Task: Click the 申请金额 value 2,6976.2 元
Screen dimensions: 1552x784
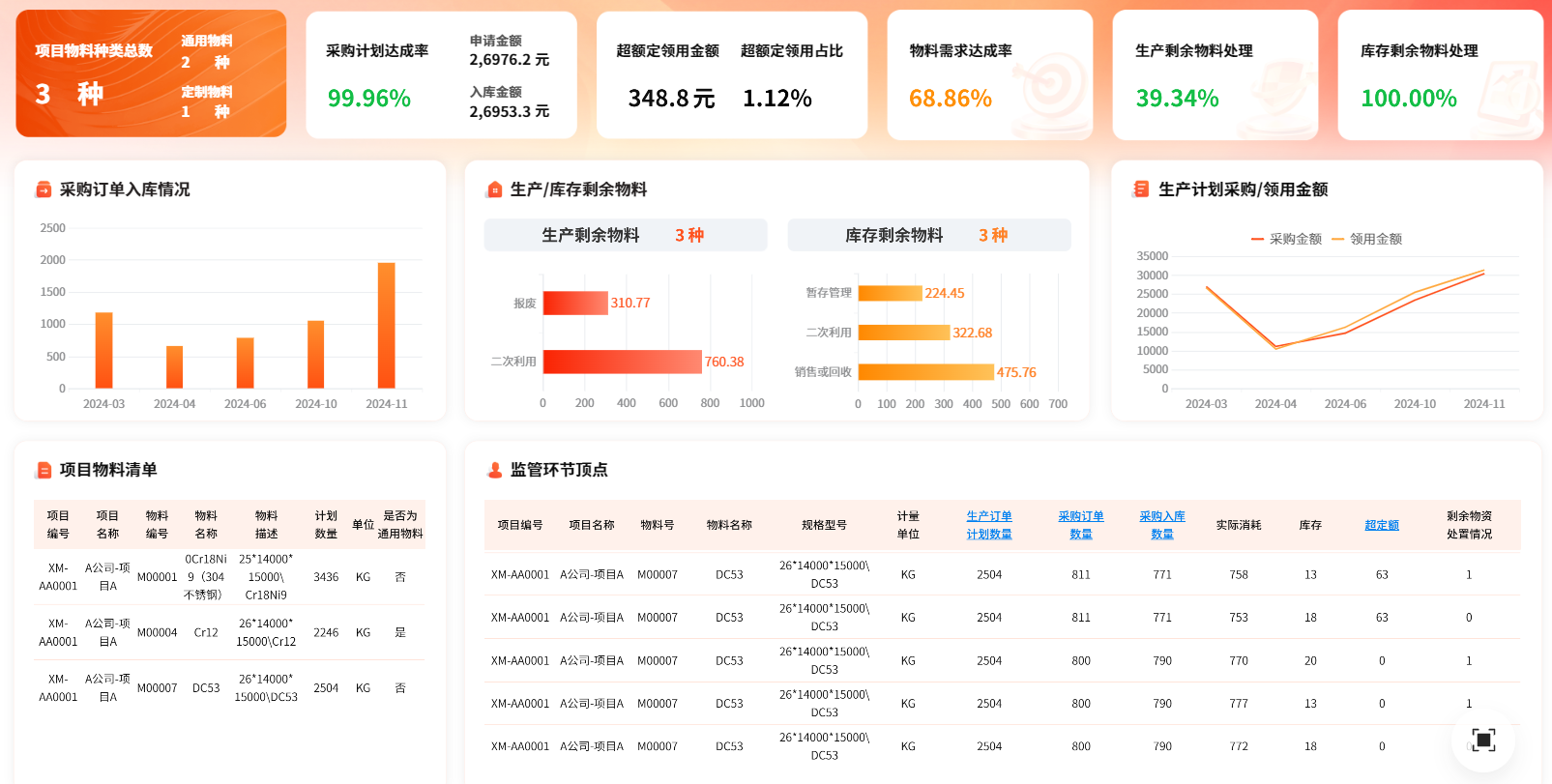Action: [510, 60]
